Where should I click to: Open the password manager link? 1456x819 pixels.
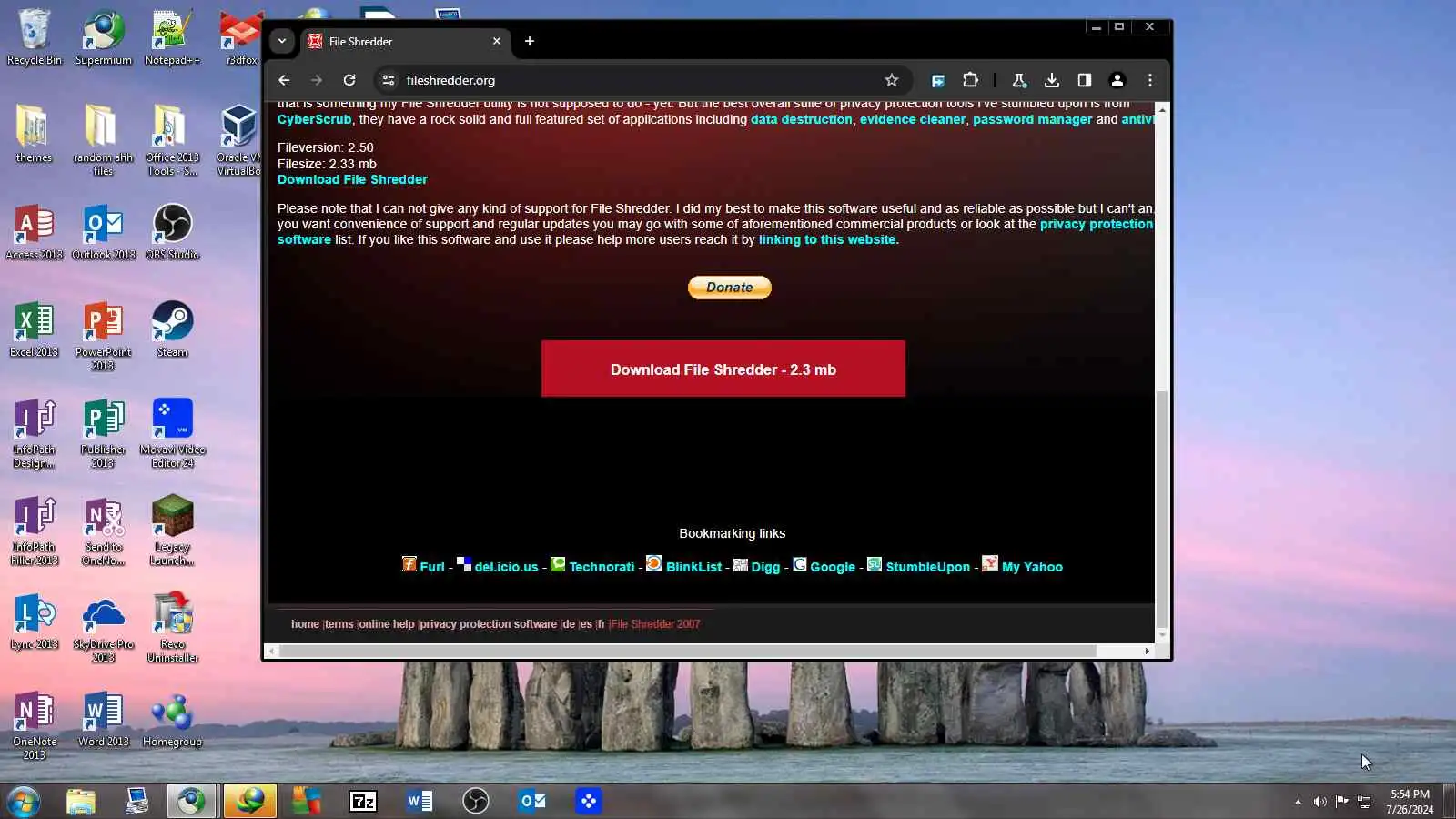1032,120
